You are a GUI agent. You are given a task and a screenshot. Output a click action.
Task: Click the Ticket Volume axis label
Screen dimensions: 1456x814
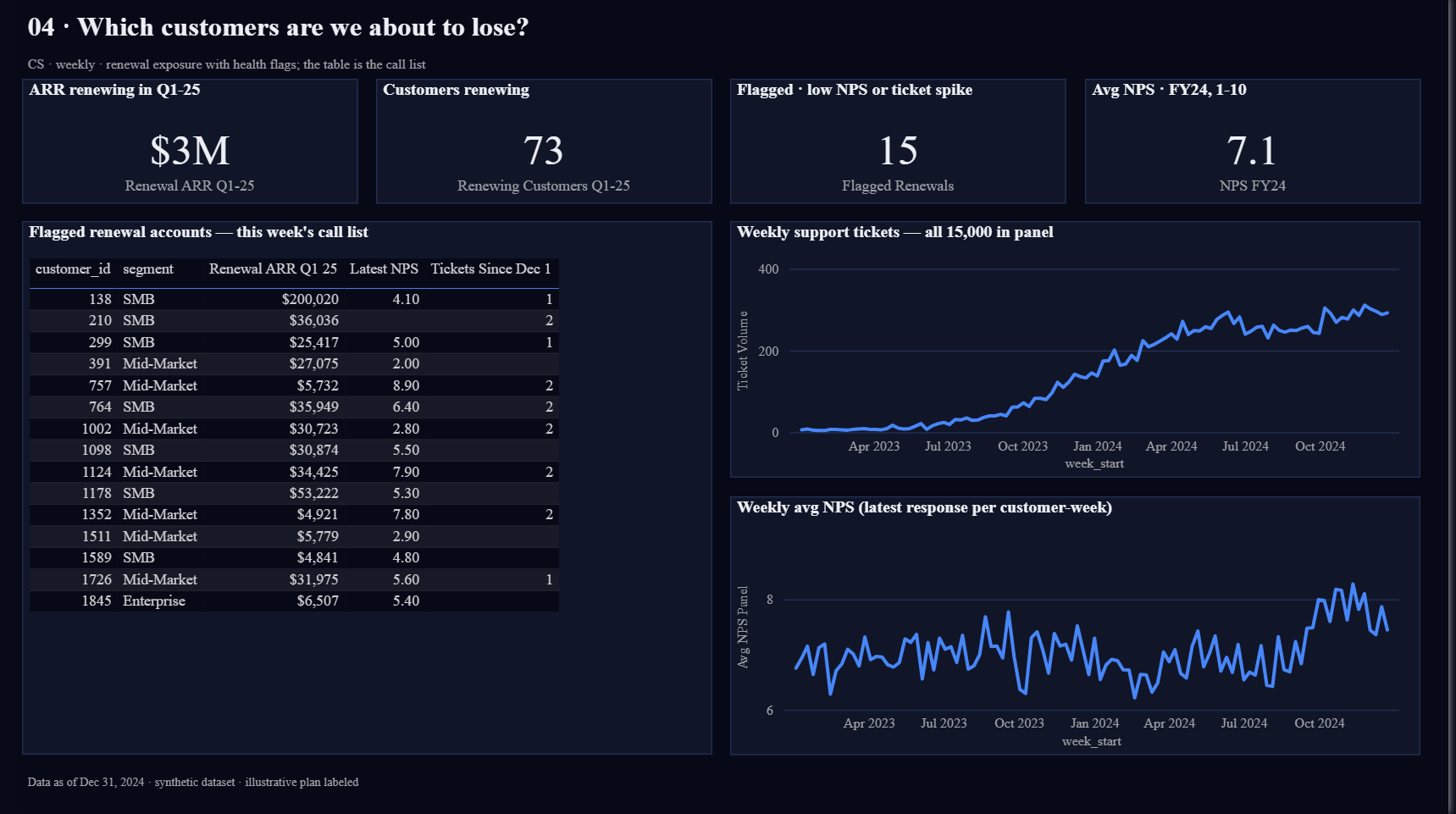pos(743,351)
